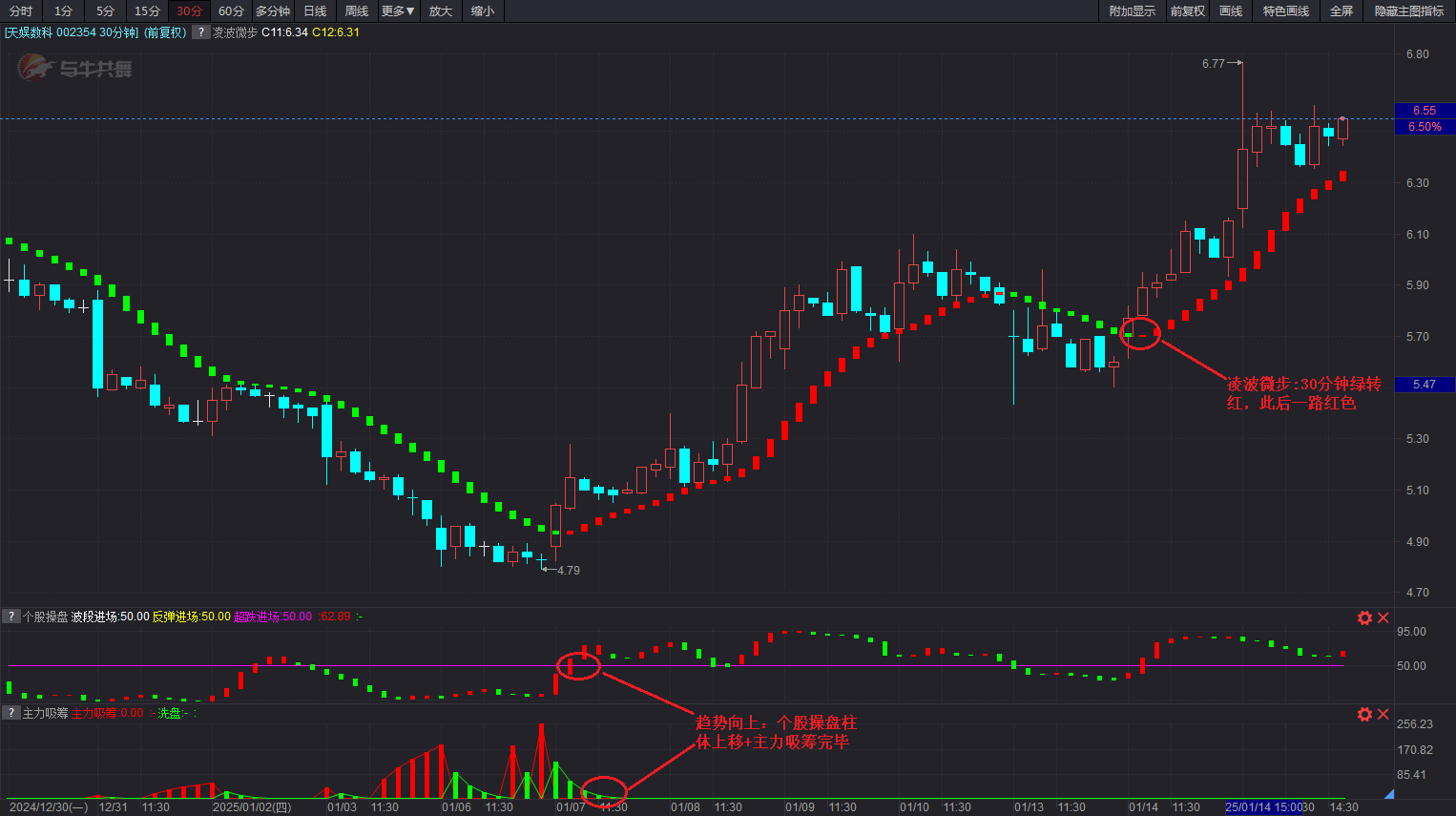Click the C11:6.34 indicator value
1456x816 pixels.
285,32
